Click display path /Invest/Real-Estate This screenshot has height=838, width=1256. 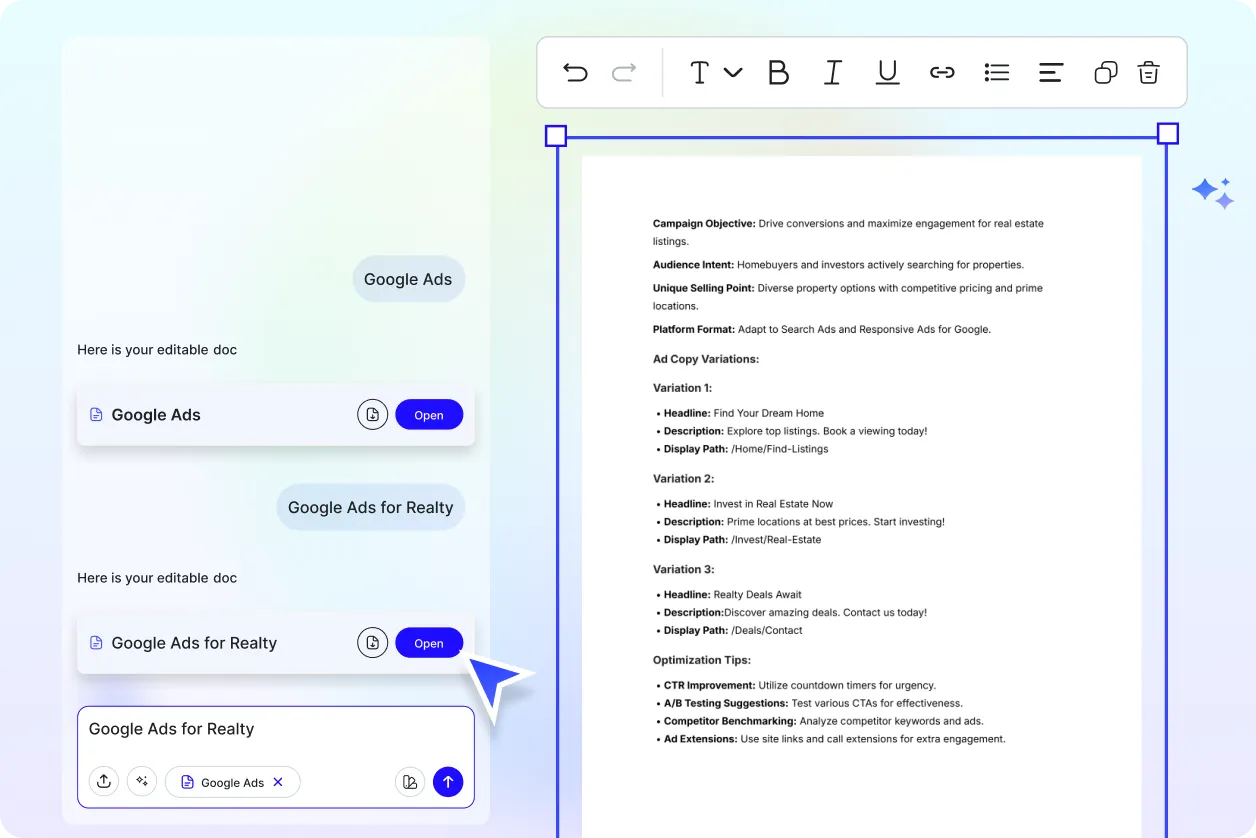[743, 540]
